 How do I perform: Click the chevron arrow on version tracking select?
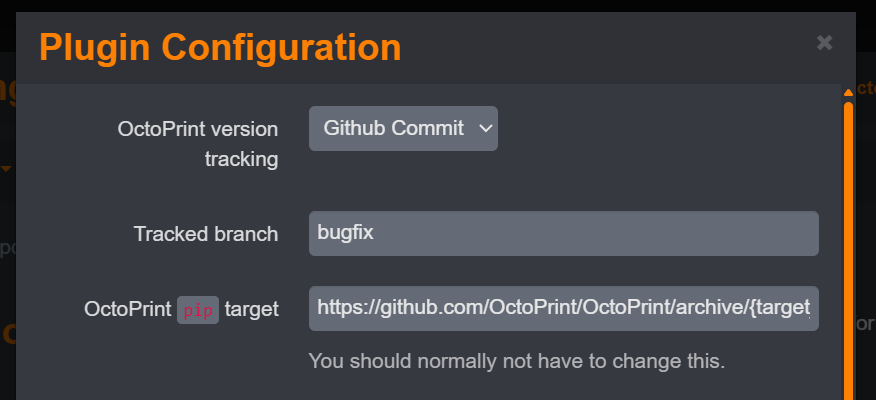(x=486, y=128)
